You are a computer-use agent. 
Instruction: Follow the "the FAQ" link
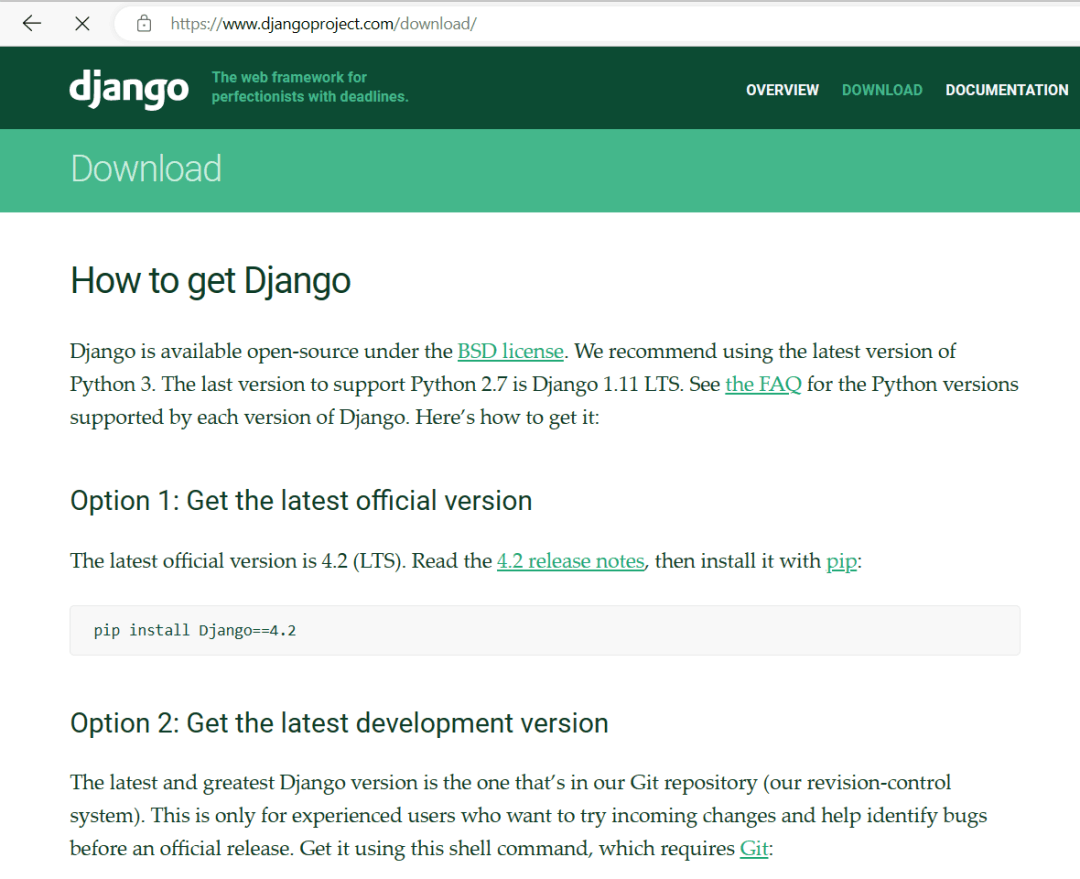tap(763, 384)
